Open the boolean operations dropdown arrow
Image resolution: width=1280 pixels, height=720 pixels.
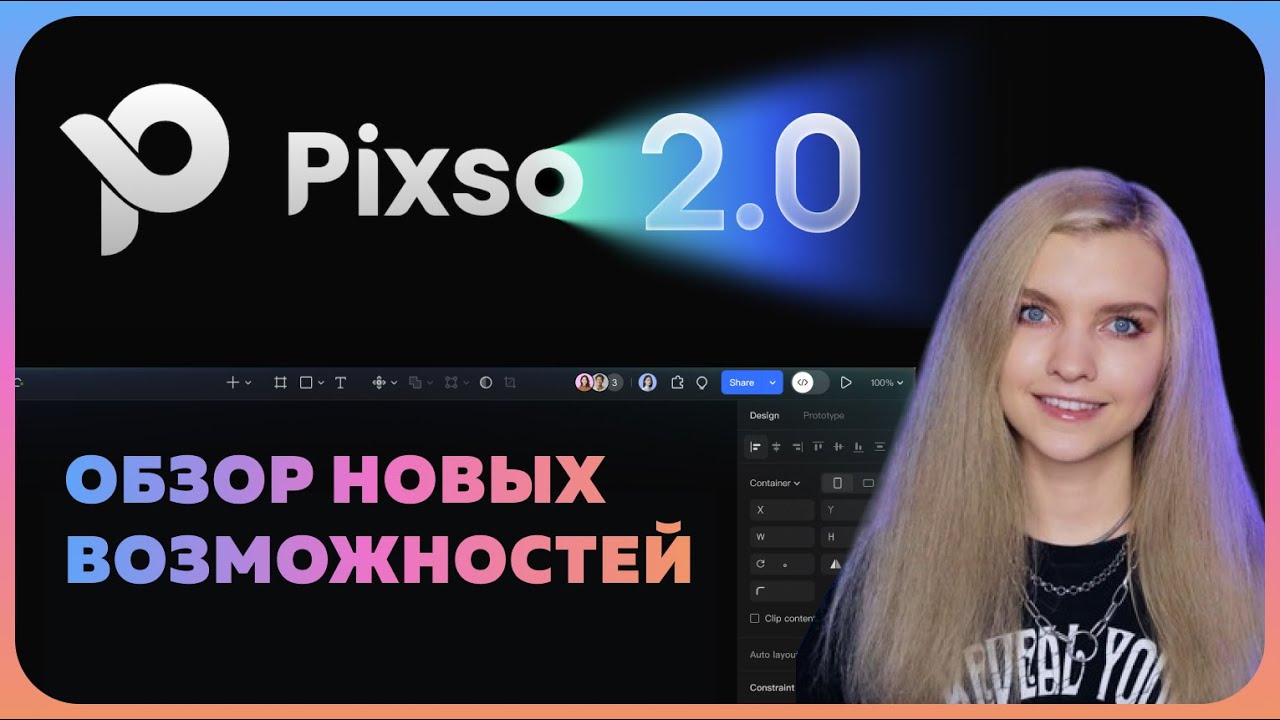pos(430,383)
